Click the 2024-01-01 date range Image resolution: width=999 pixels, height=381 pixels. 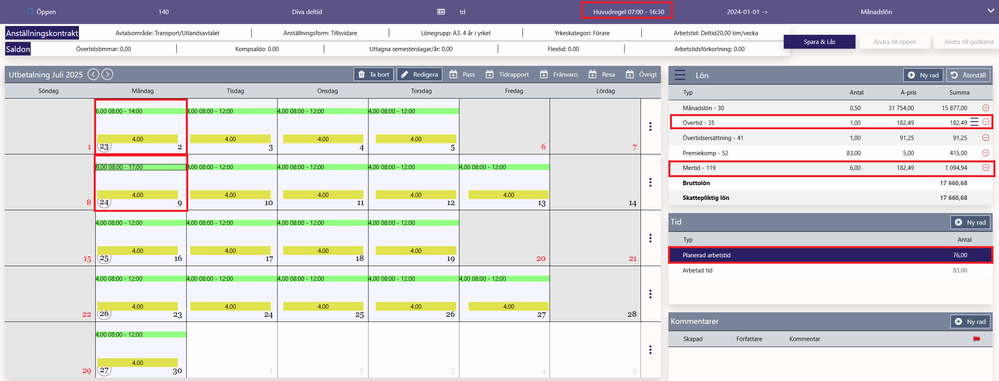748,11
